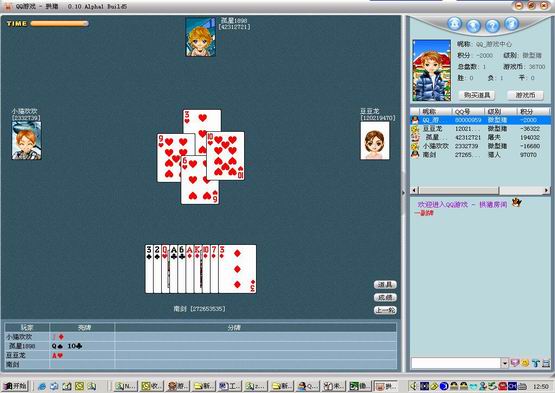Select 豆豆龙 row in the player list

480,129
